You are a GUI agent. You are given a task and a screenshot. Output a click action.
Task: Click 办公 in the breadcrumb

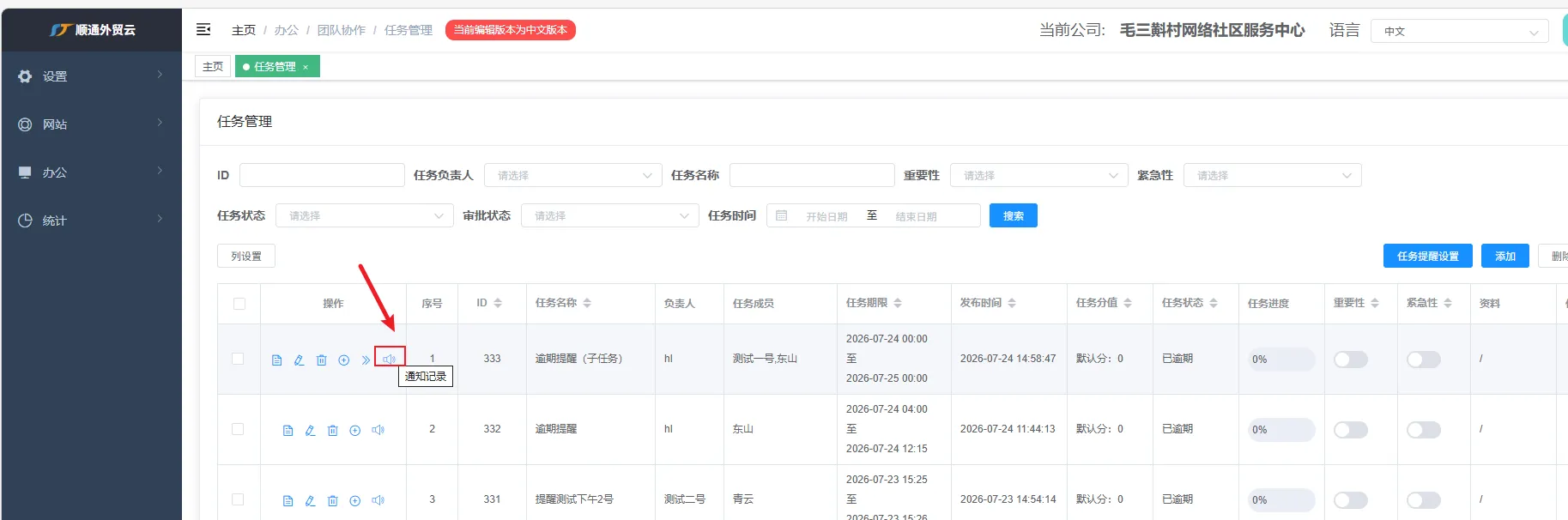[287, 30]
